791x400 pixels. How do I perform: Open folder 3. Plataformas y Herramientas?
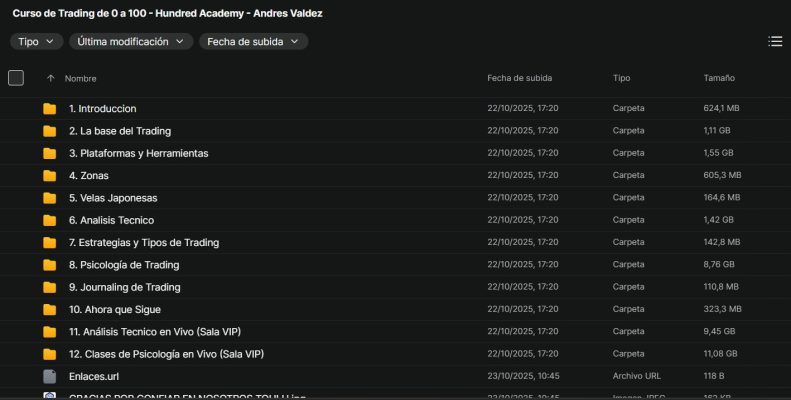click(x=138, y=153)
